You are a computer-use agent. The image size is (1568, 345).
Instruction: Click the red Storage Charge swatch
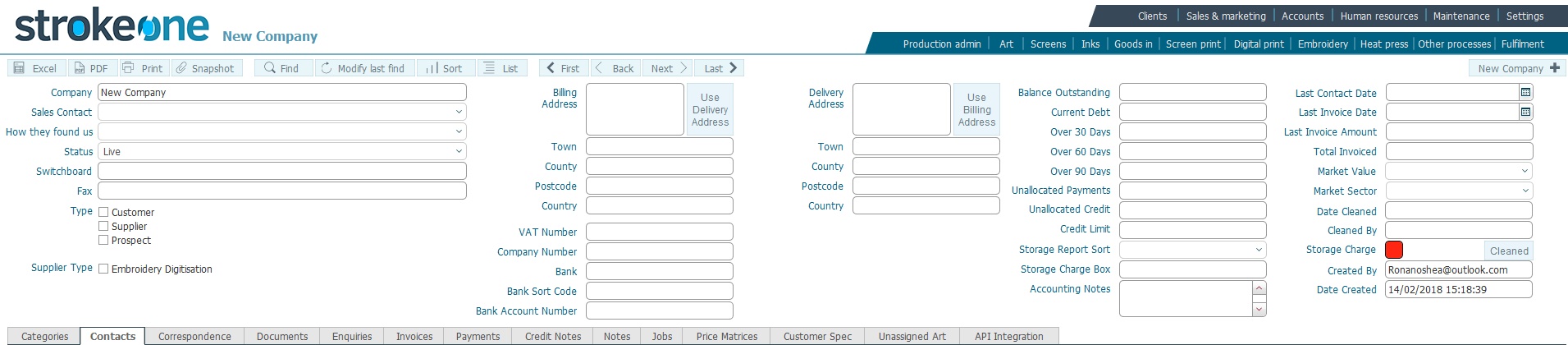(1394, 251)
